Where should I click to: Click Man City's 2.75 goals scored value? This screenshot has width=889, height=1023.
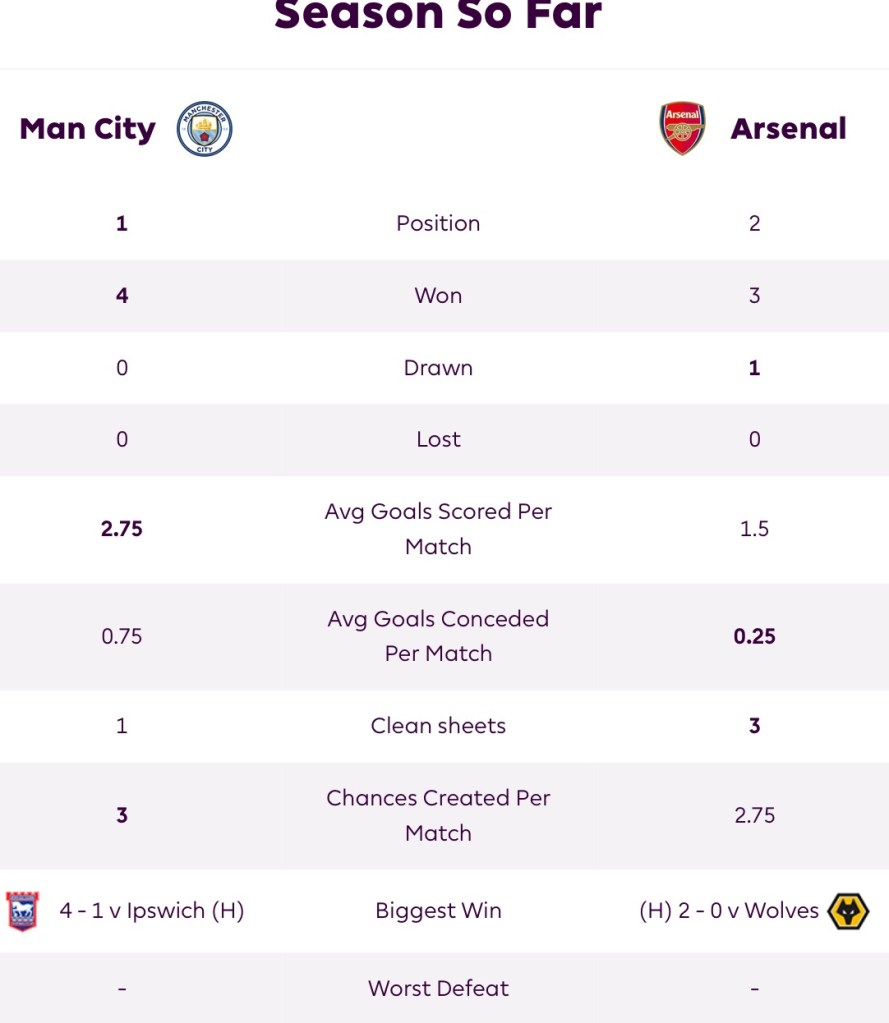click(122, 528)
